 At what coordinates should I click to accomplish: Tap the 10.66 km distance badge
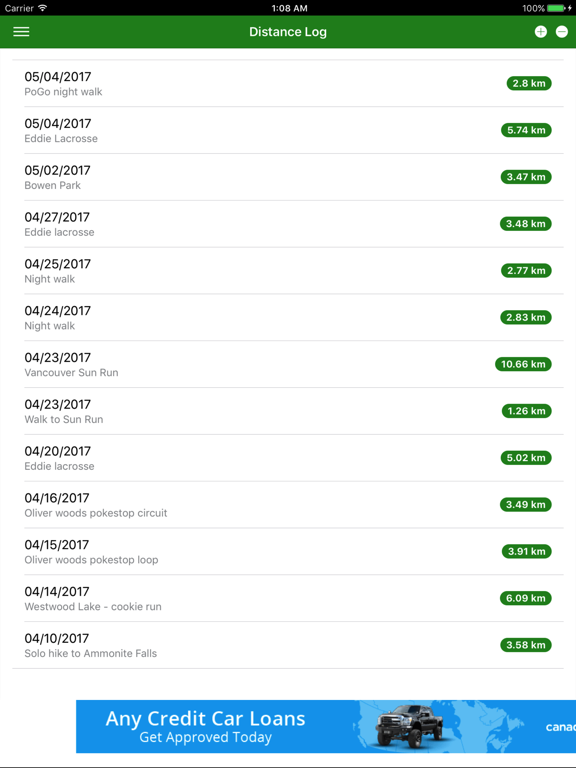523,364
